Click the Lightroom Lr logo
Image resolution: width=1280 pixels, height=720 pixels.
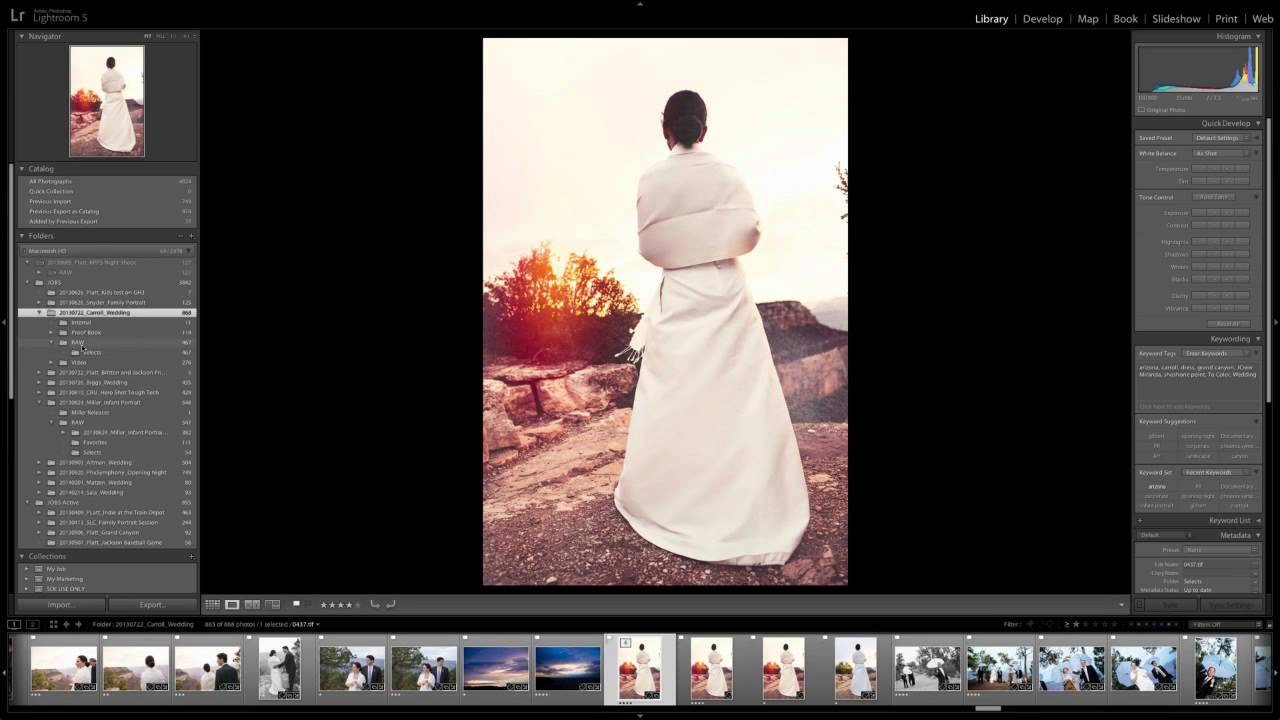(17, 16)
